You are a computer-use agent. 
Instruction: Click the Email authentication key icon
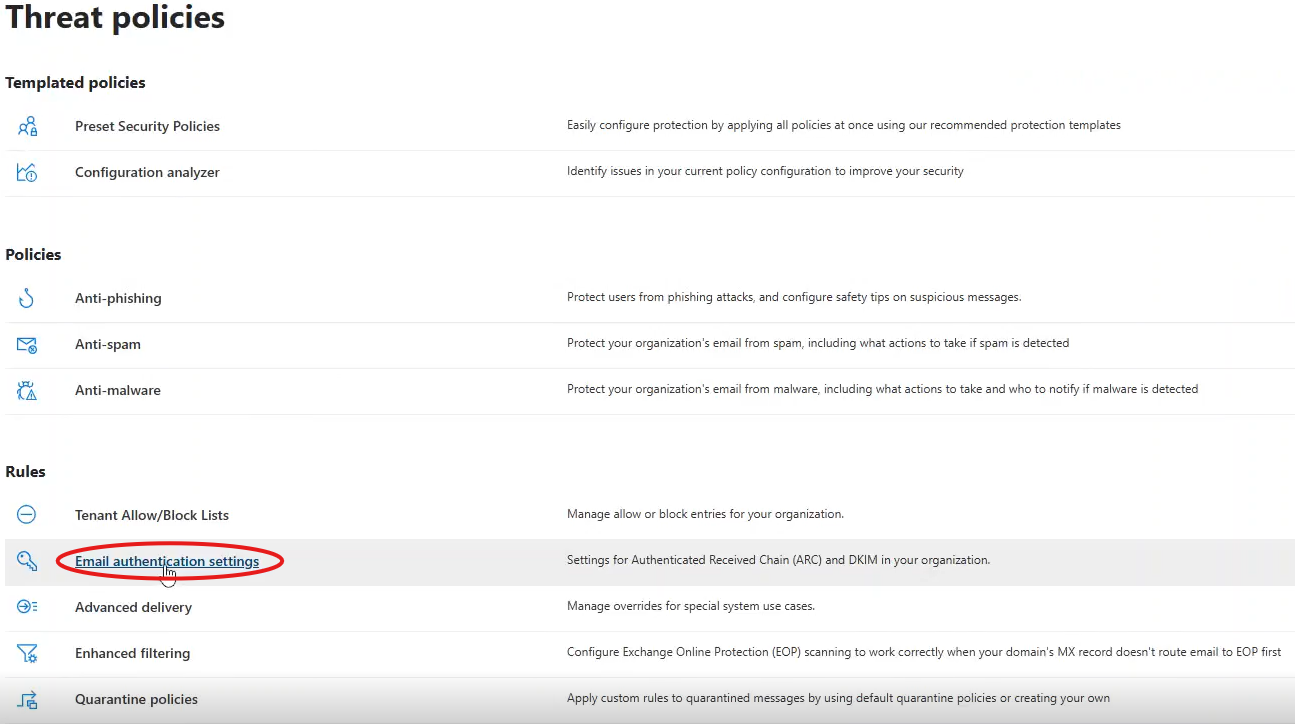tap(27, 561)
